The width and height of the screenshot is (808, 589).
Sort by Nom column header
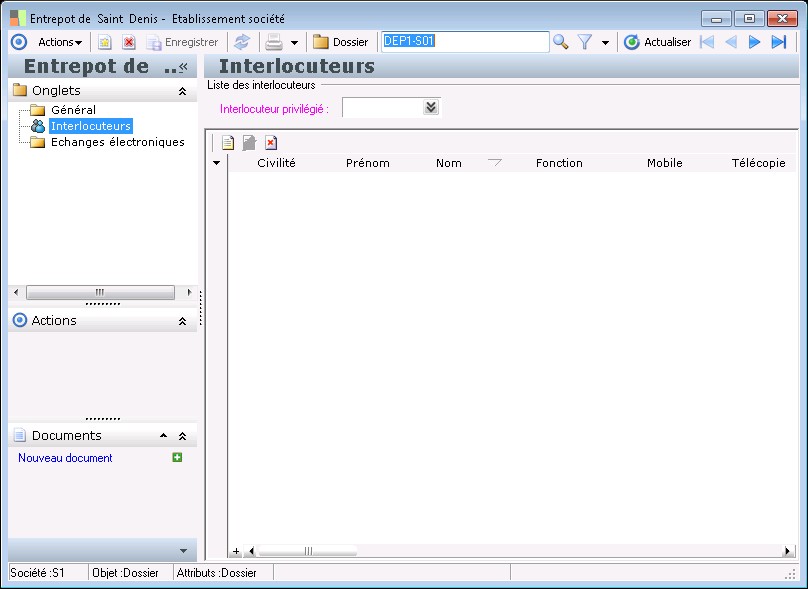[x=448, y=163]
